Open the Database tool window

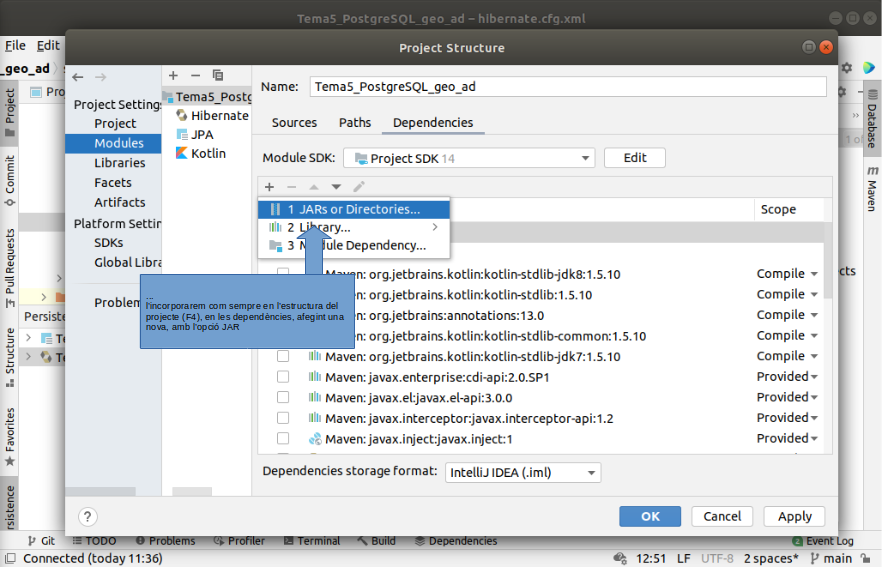pos(872,119)
